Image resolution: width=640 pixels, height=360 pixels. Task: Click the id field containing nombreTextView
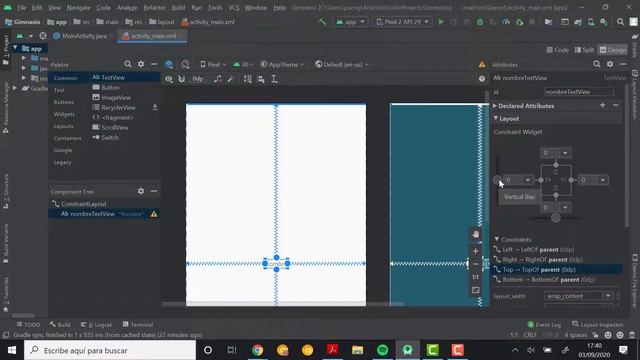[x=579, y=92]
